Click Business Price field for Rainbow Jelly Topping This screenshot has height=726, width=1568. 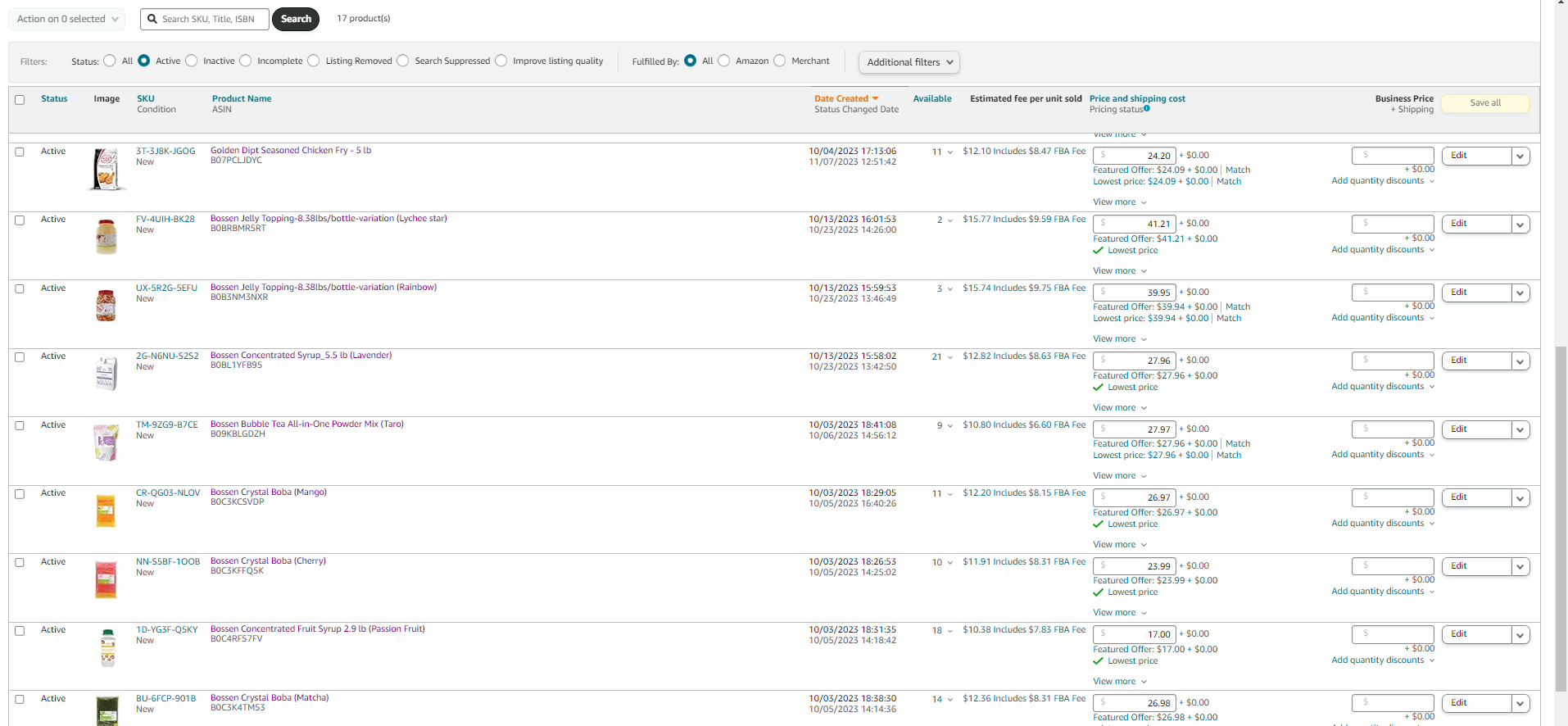click(x=1393, y=292)
